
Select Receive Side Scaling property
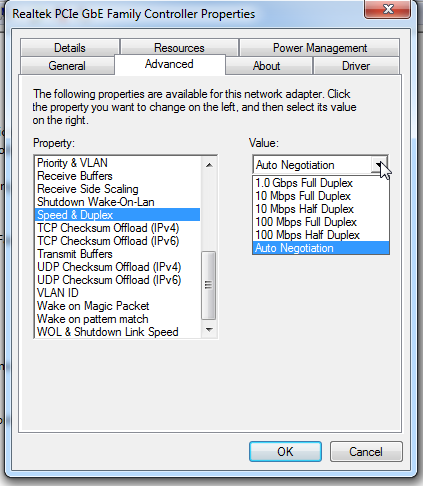pyautogui.click(x=117, y=189)
